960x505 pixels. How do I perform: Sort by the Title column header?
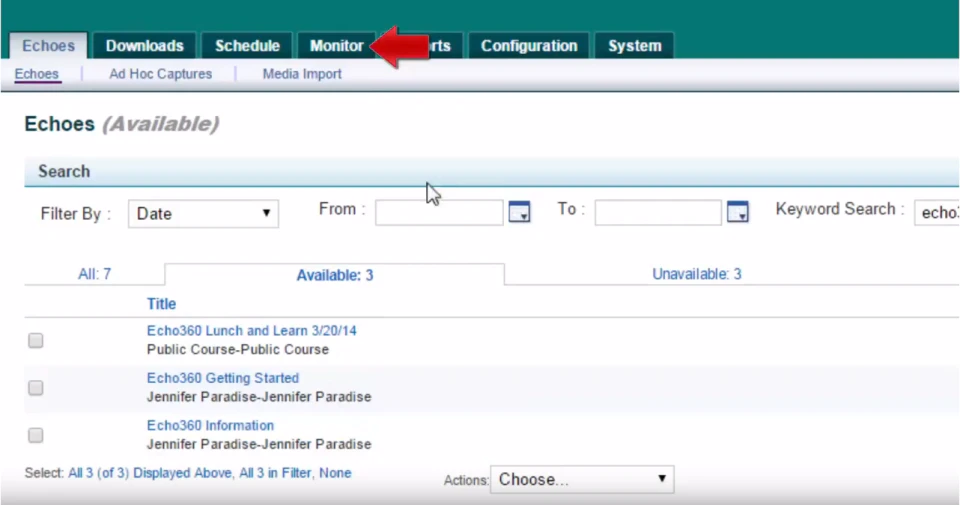162,304
